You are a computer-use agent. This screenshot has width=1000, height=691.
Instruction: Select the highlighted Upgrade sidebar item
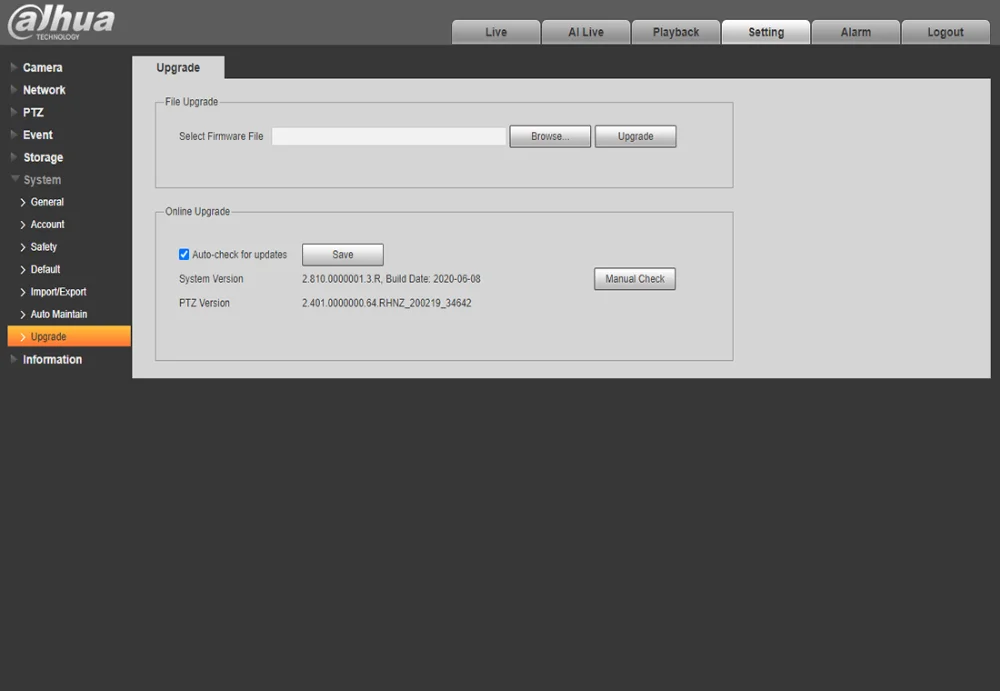(69, 336)
